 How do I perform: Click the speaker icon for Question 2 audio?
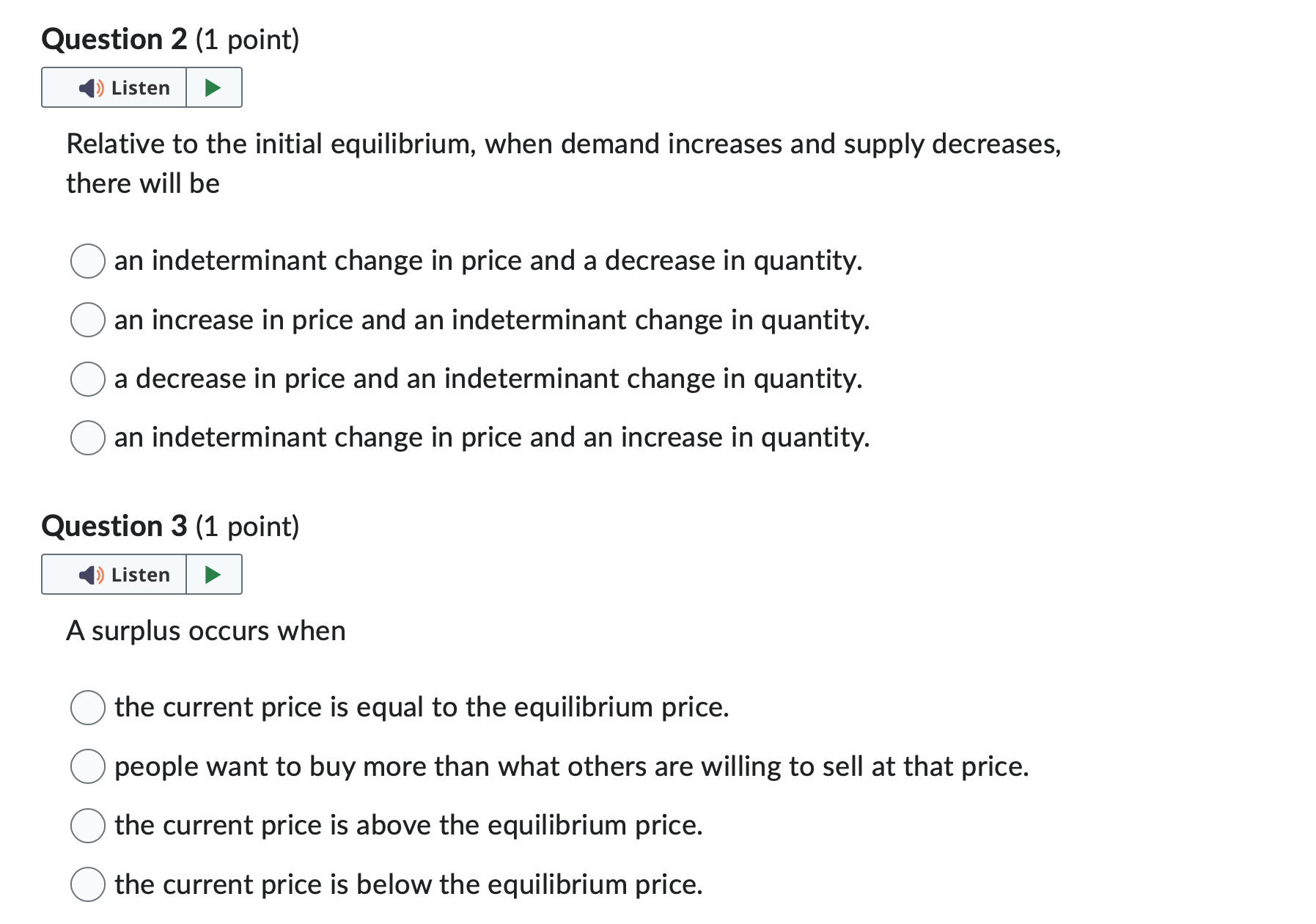pos(89,87)
